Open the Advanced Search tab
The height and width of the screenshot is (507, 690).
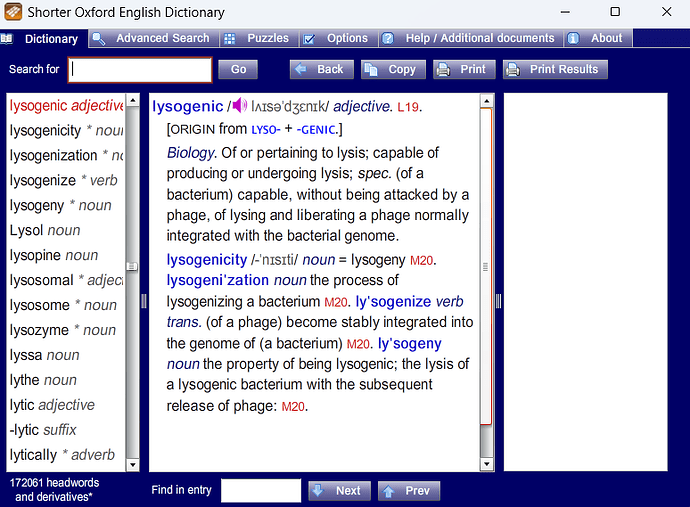pyautogui.click(x=152, y=38)
